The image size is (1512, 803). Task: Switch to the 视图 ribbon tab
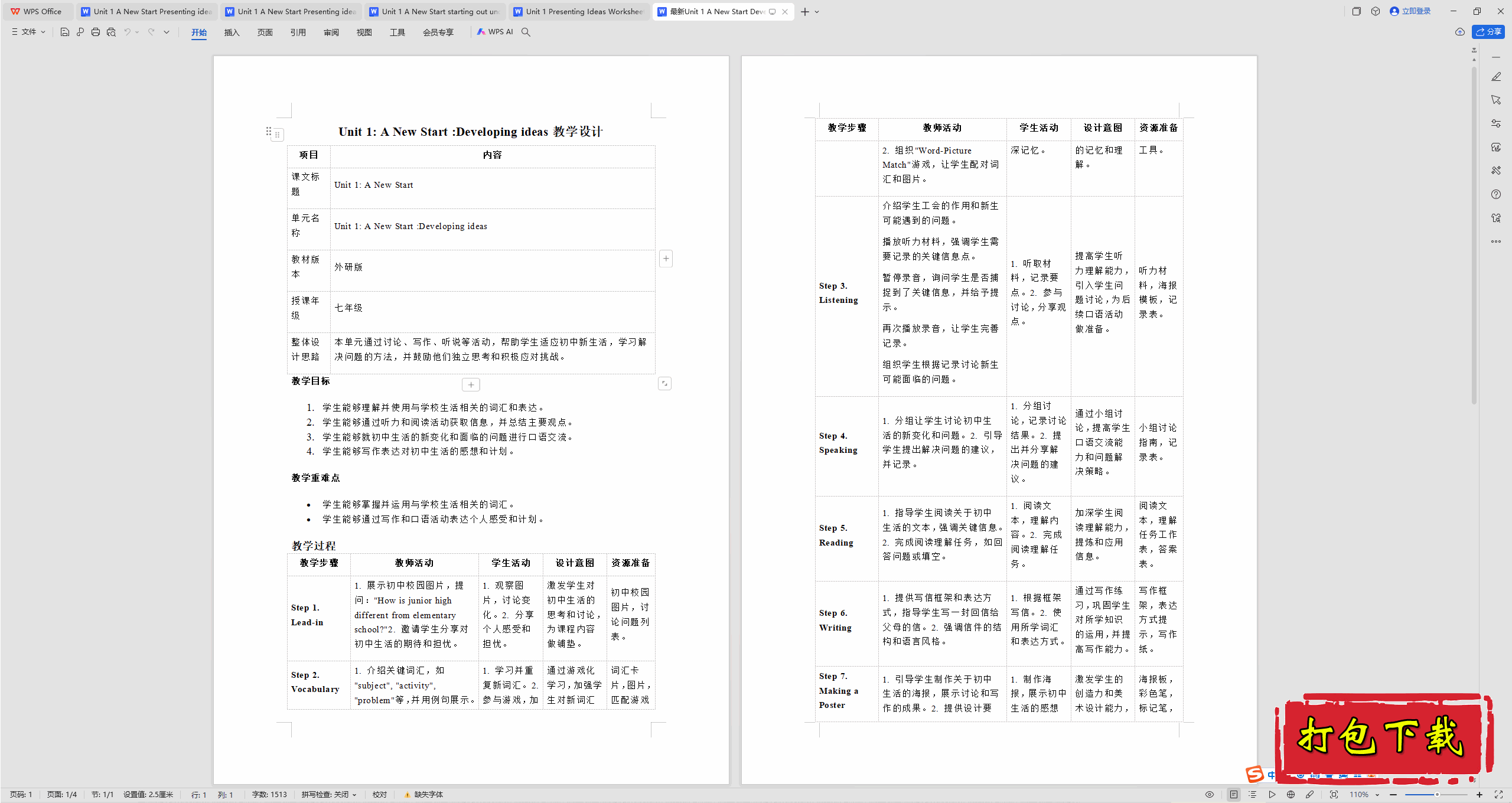pyautogui.click(x=364, y=32)
